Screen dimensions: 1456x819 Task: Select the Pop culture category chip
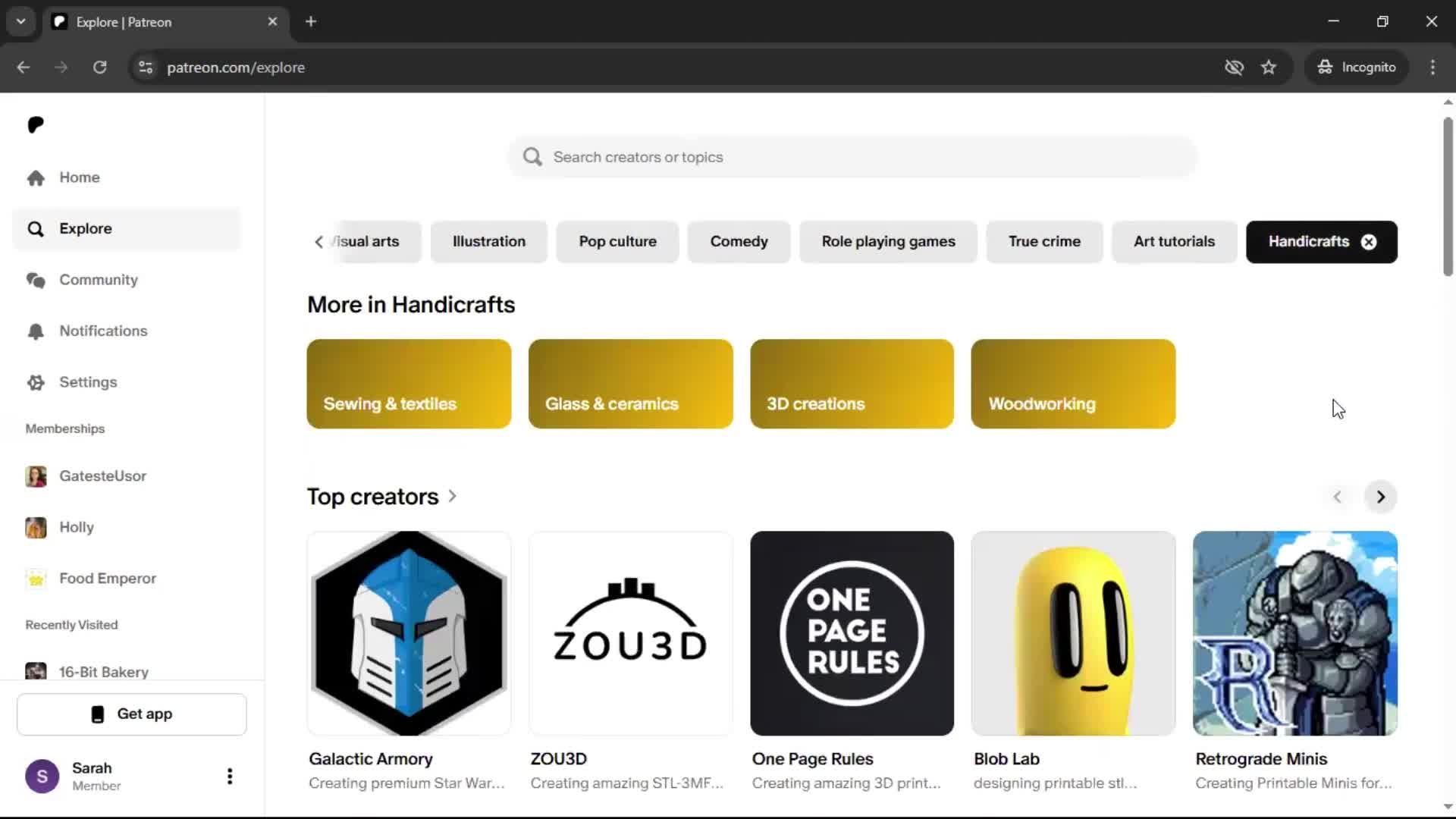tap(617, 242)
